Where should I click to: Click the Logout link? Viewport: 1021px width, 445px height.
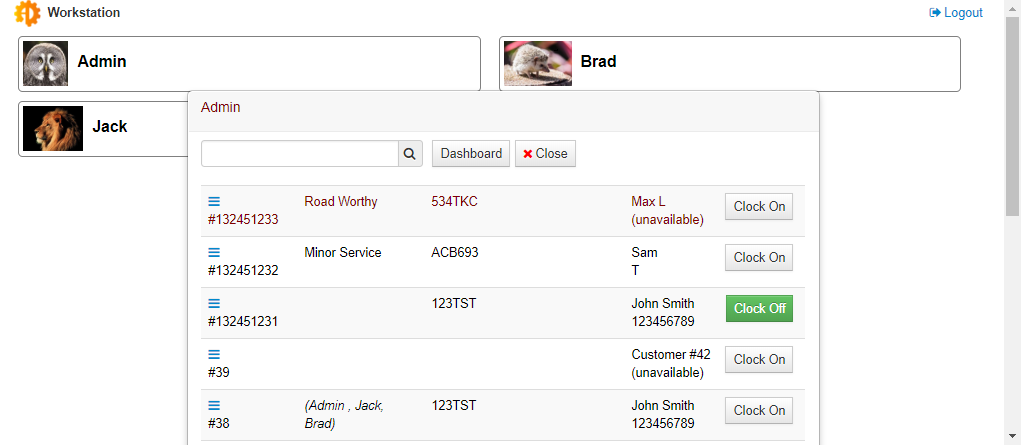click(956, 12)
